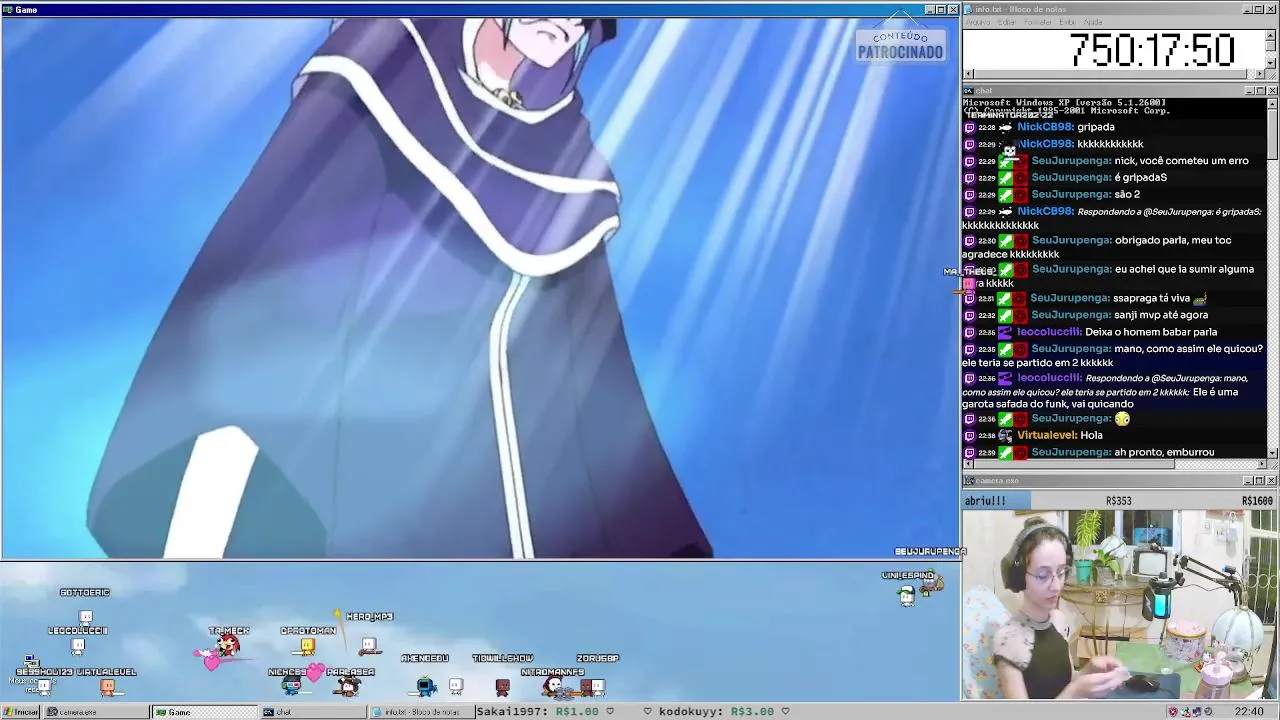Click the chat window scrollbar down arrow
Viewport: 1280px width, 720px height.
(x=1272, y=453)
